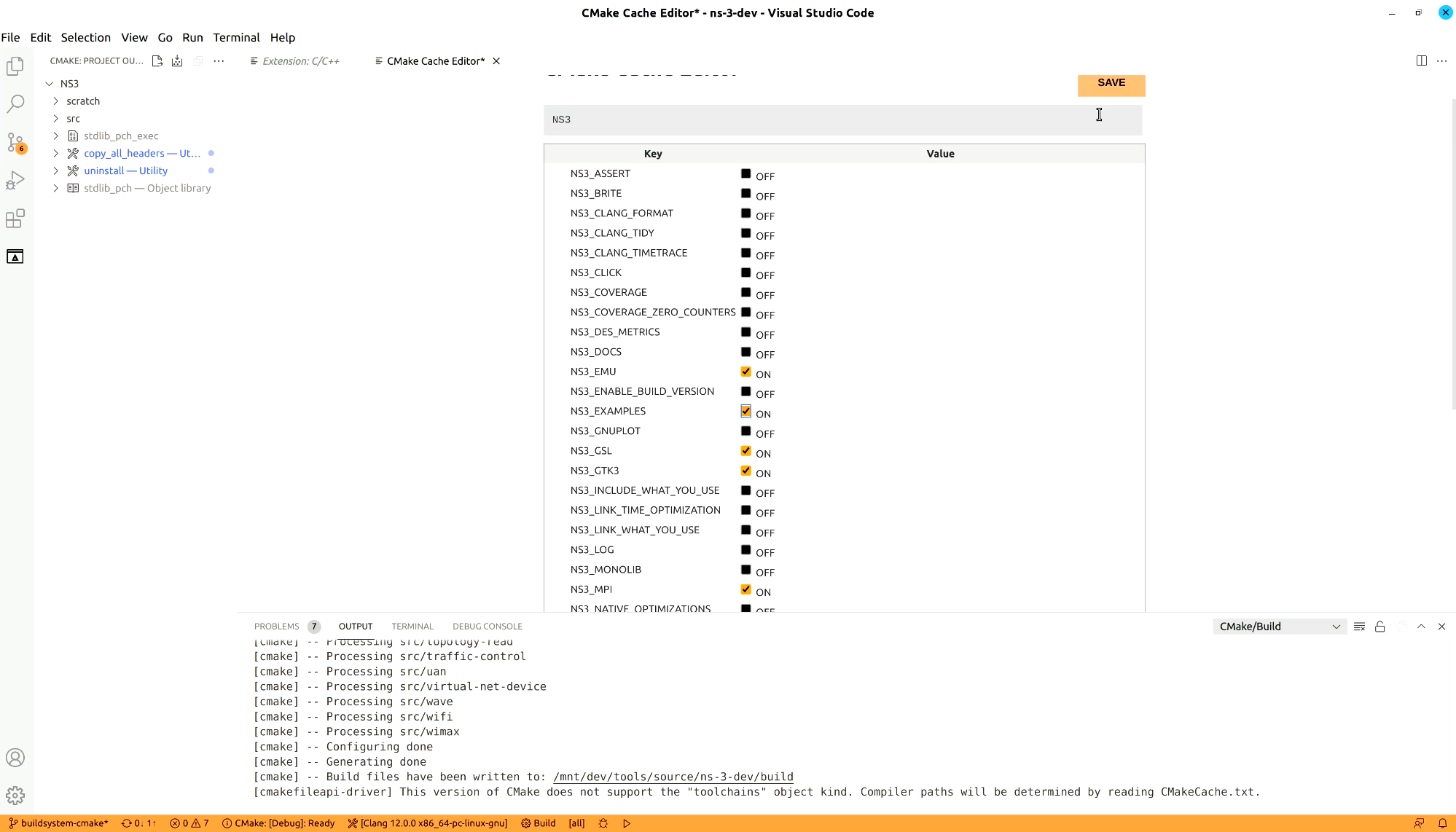
Task: Open the Search sidebar
Action: (x=15, y=104)
